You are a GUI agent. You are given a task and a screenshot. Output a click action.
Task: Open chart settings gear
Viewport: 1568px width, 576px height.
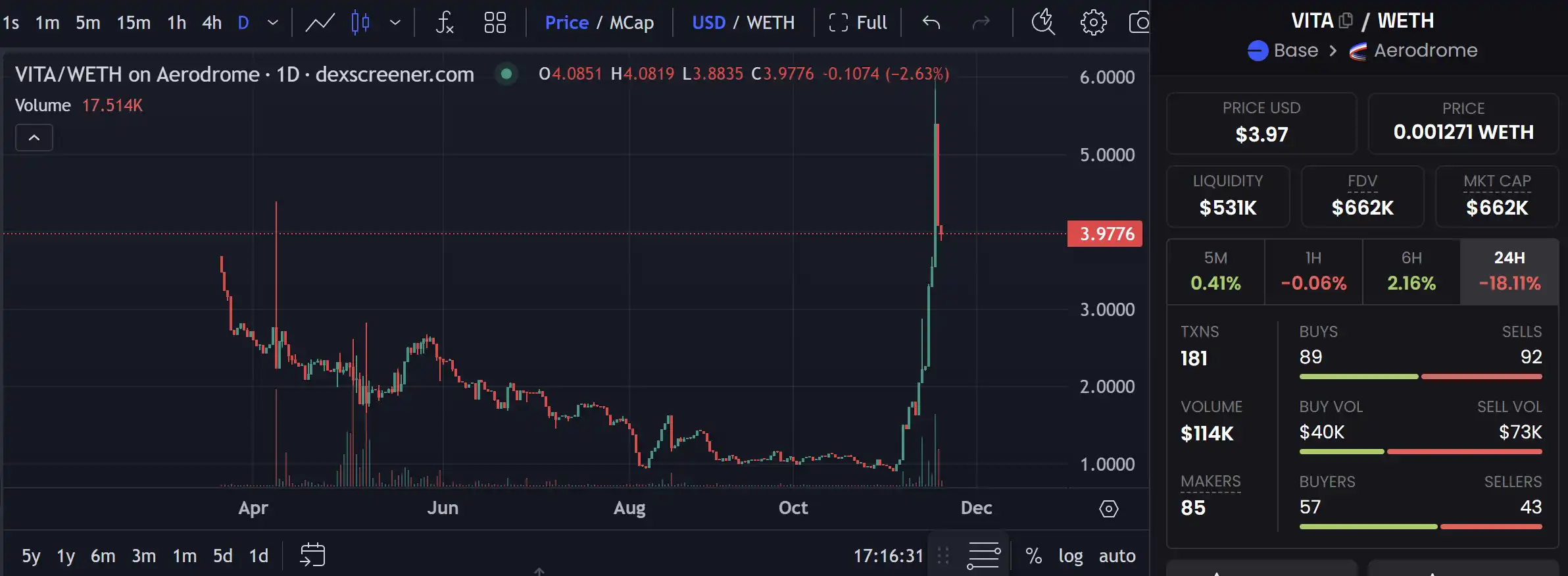[x=1093, y=22]
